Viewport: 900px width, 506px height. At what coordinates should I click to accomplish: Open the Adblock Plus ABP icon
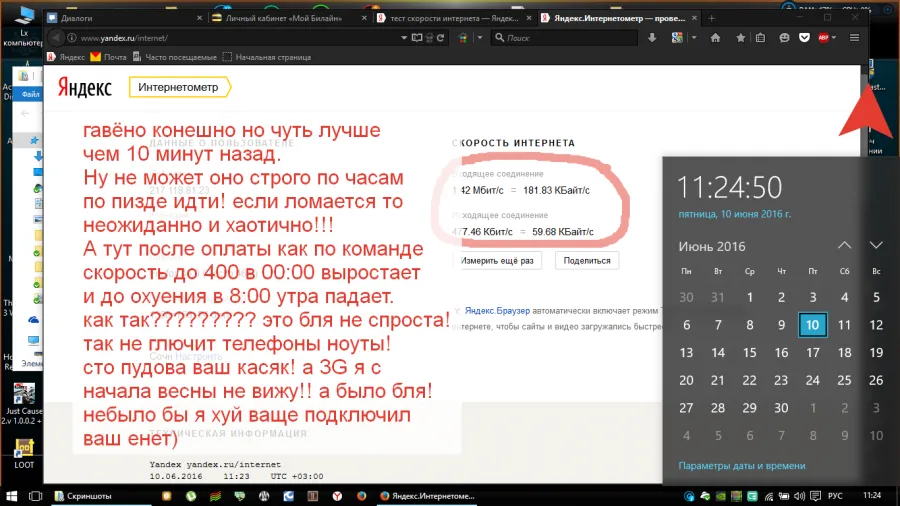824,38
